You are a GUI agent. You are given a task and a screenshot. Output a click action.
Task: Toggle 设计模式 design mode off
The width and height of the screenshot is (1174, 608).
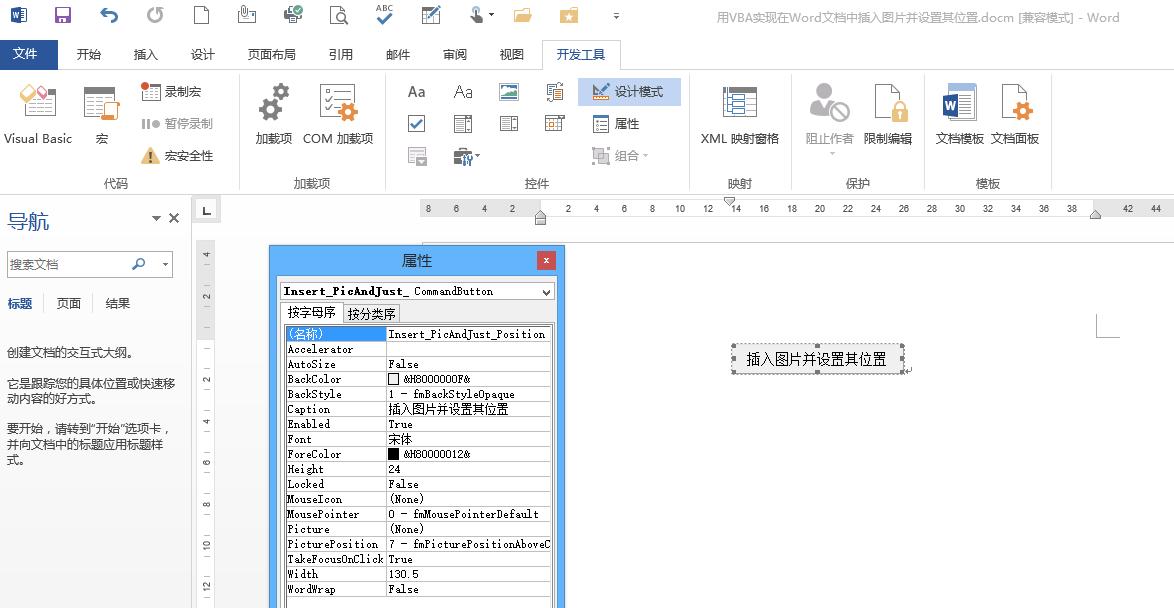point(629,91)
